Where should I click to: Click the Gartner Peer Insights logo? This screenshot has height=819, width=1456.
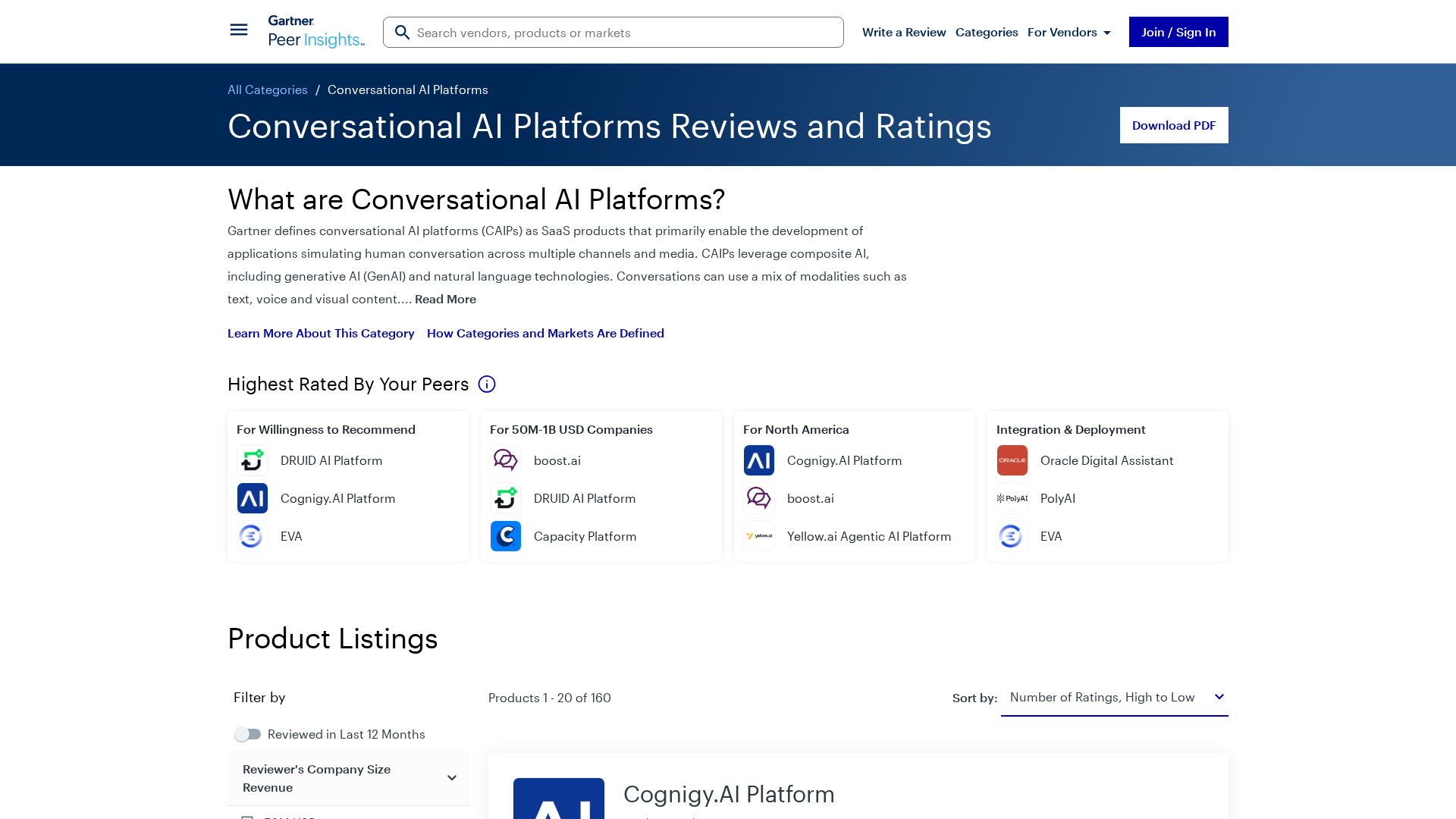[x=316, y=32]
